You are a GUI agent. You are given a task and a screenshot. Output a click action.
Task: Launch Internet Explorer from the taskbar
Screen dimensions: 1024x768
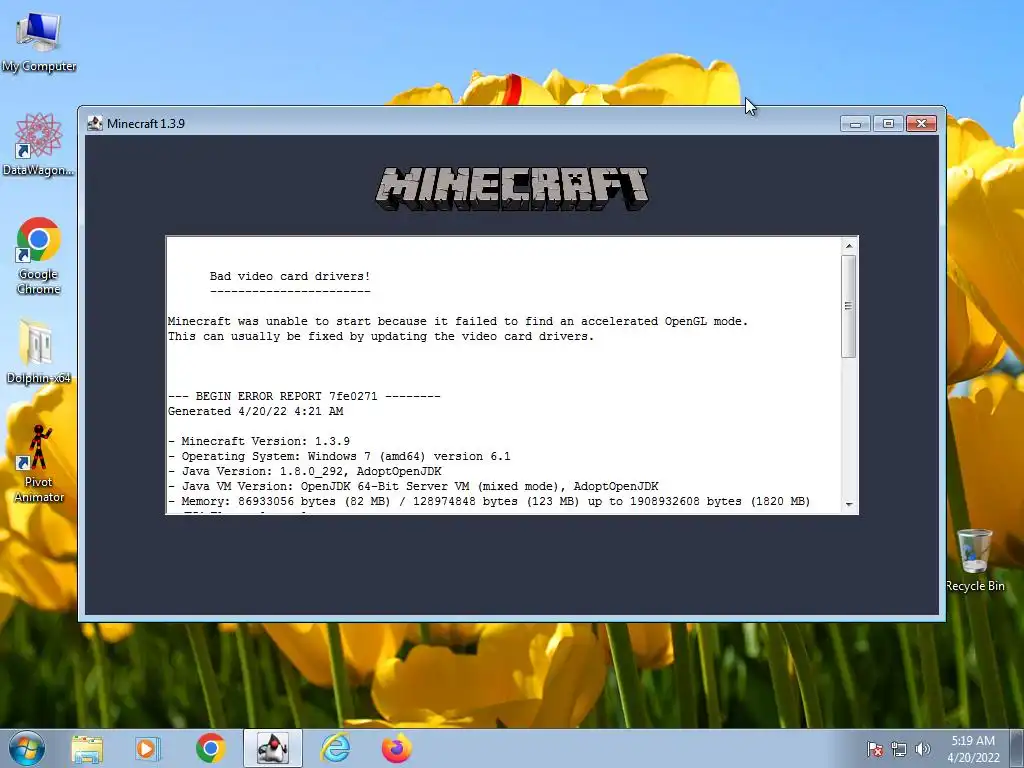[336, 748]
